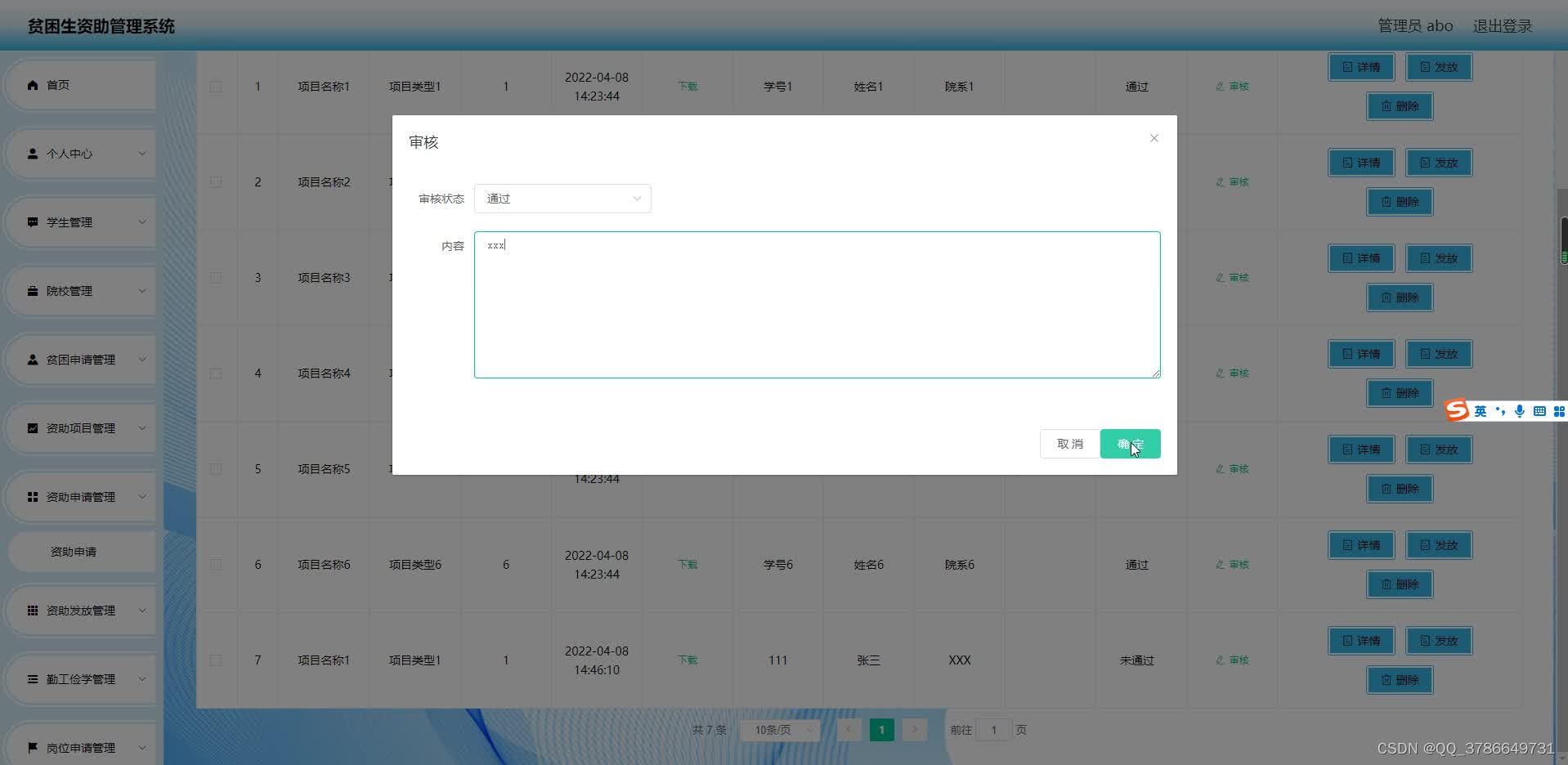Screen dimensions: 1568x765
Task: Click the 详情 button for row 7
Action: (1360, 641)
